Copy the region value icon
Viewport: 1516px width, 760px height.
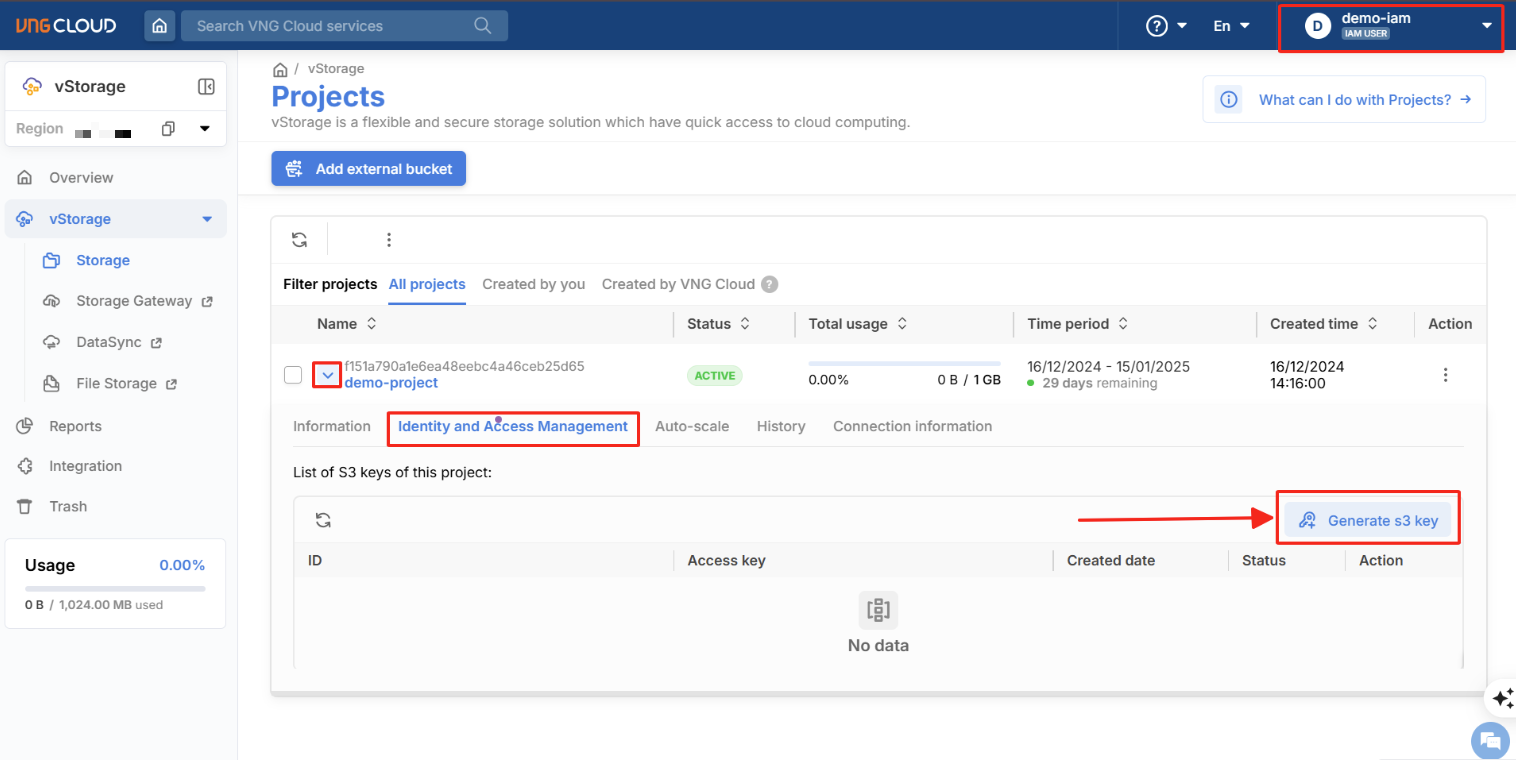[x=168, y=129]
